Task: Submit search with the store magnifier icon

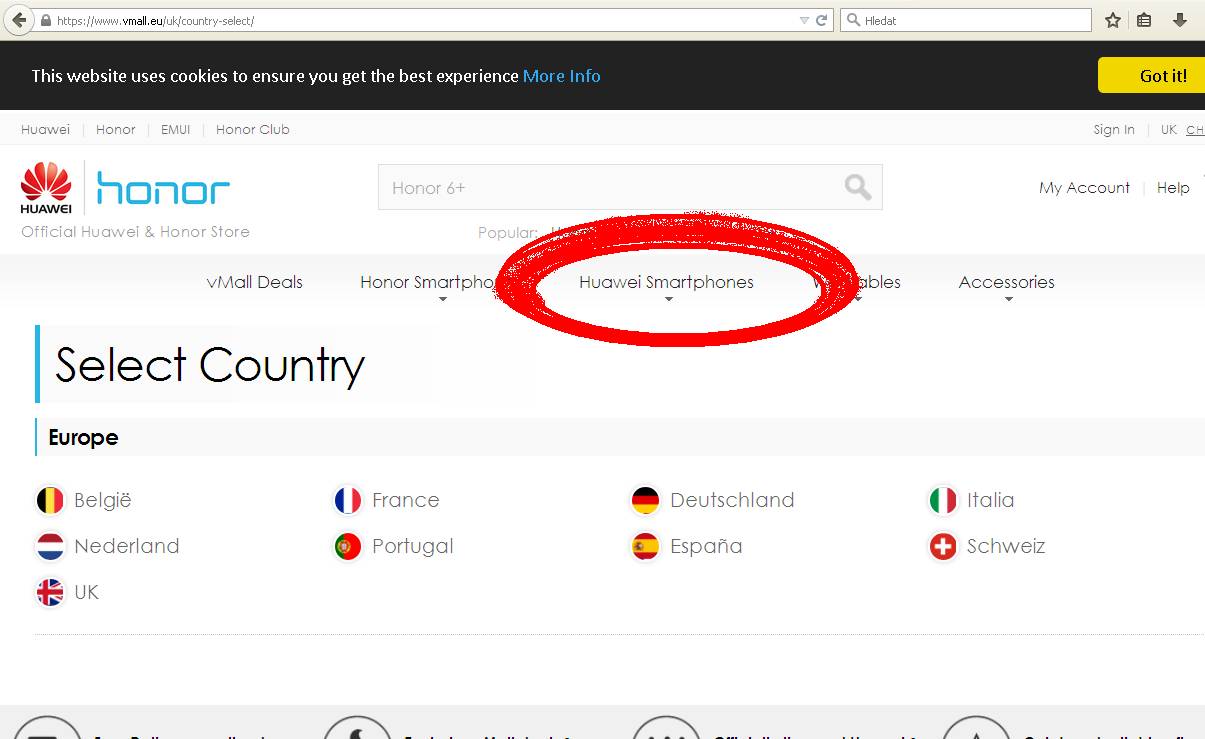Action: coord(857,187)
